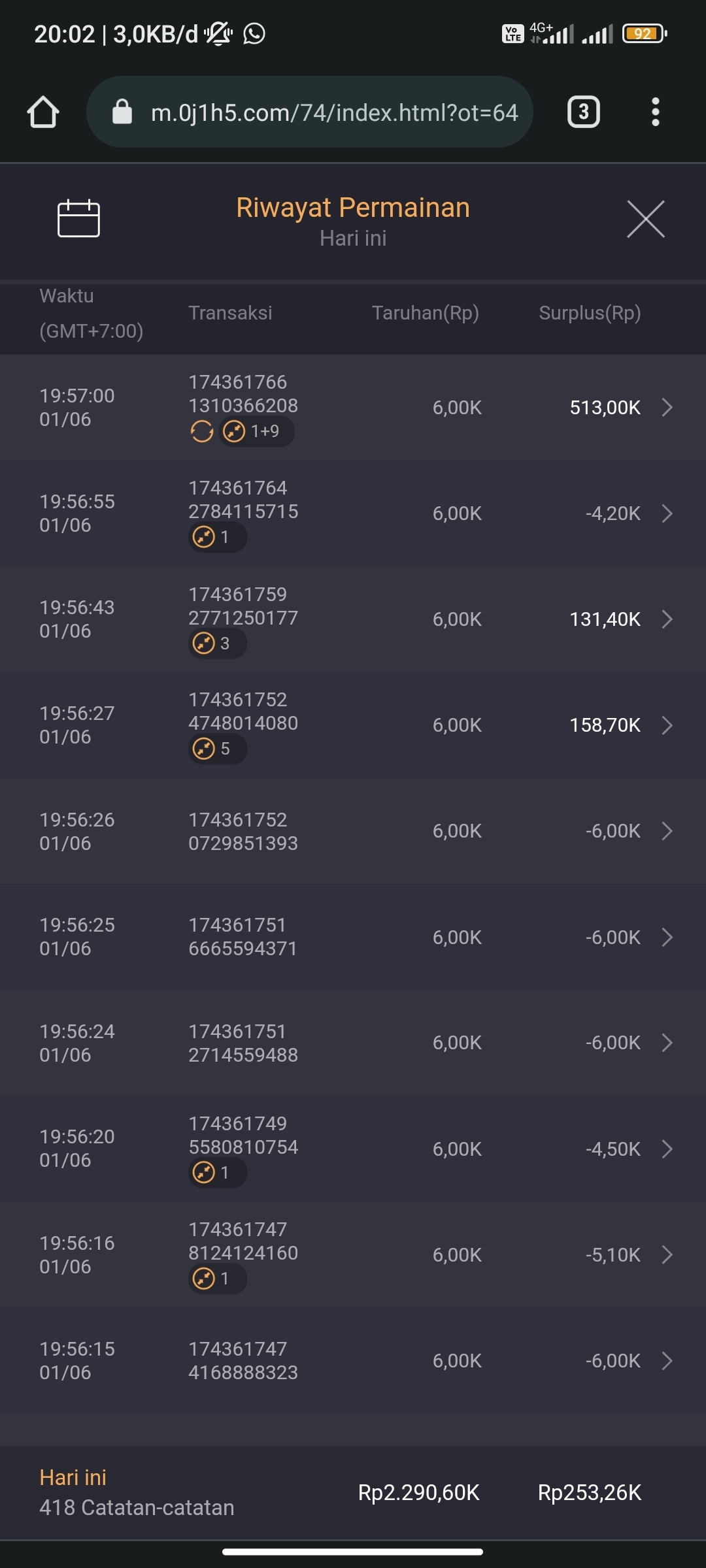Select the Surplus(Rp) column header
The image size is (706, 1568).
[590, 313]
